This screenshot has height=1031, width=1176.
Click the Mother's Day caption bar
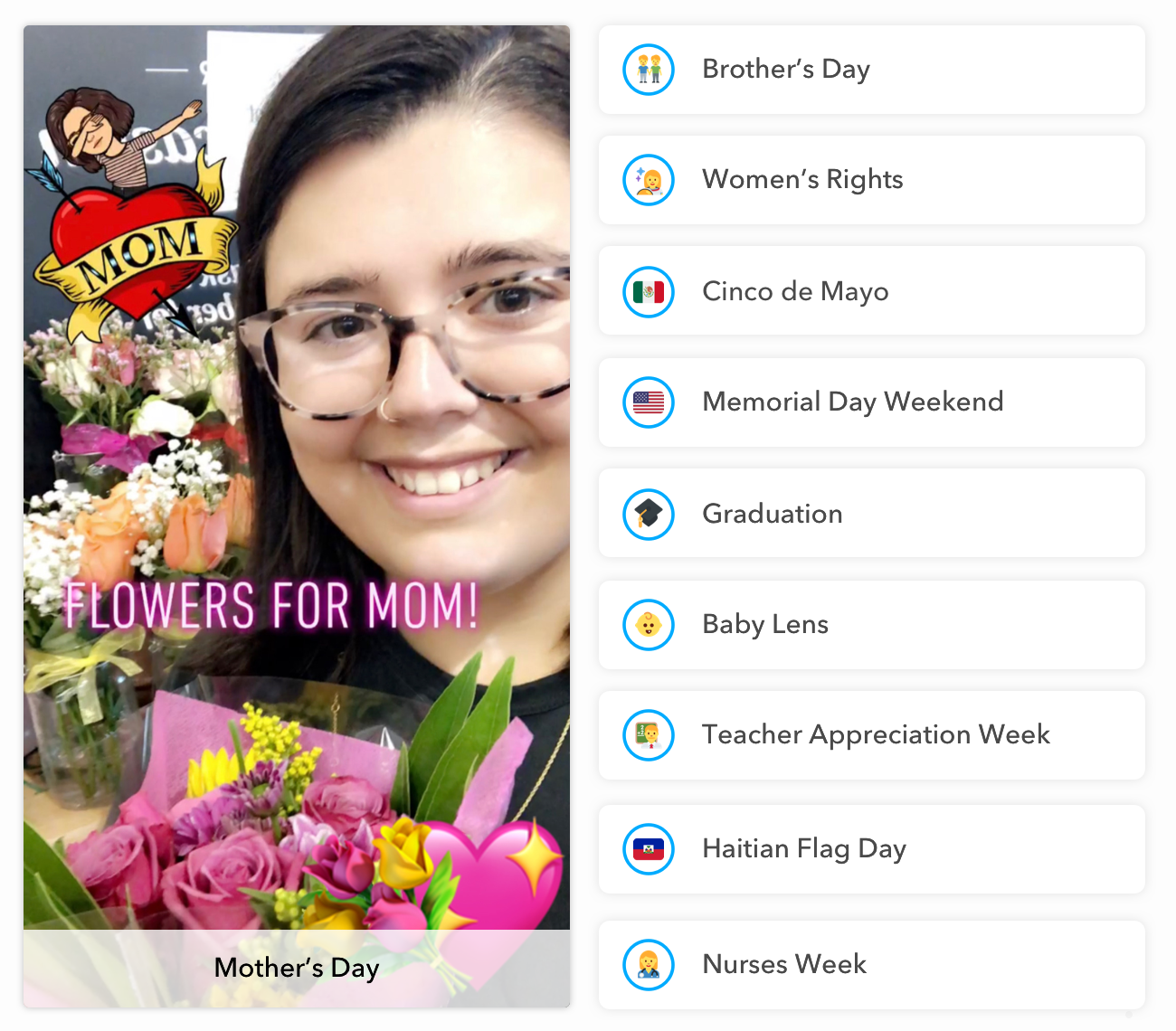click(x=297, y=969)
